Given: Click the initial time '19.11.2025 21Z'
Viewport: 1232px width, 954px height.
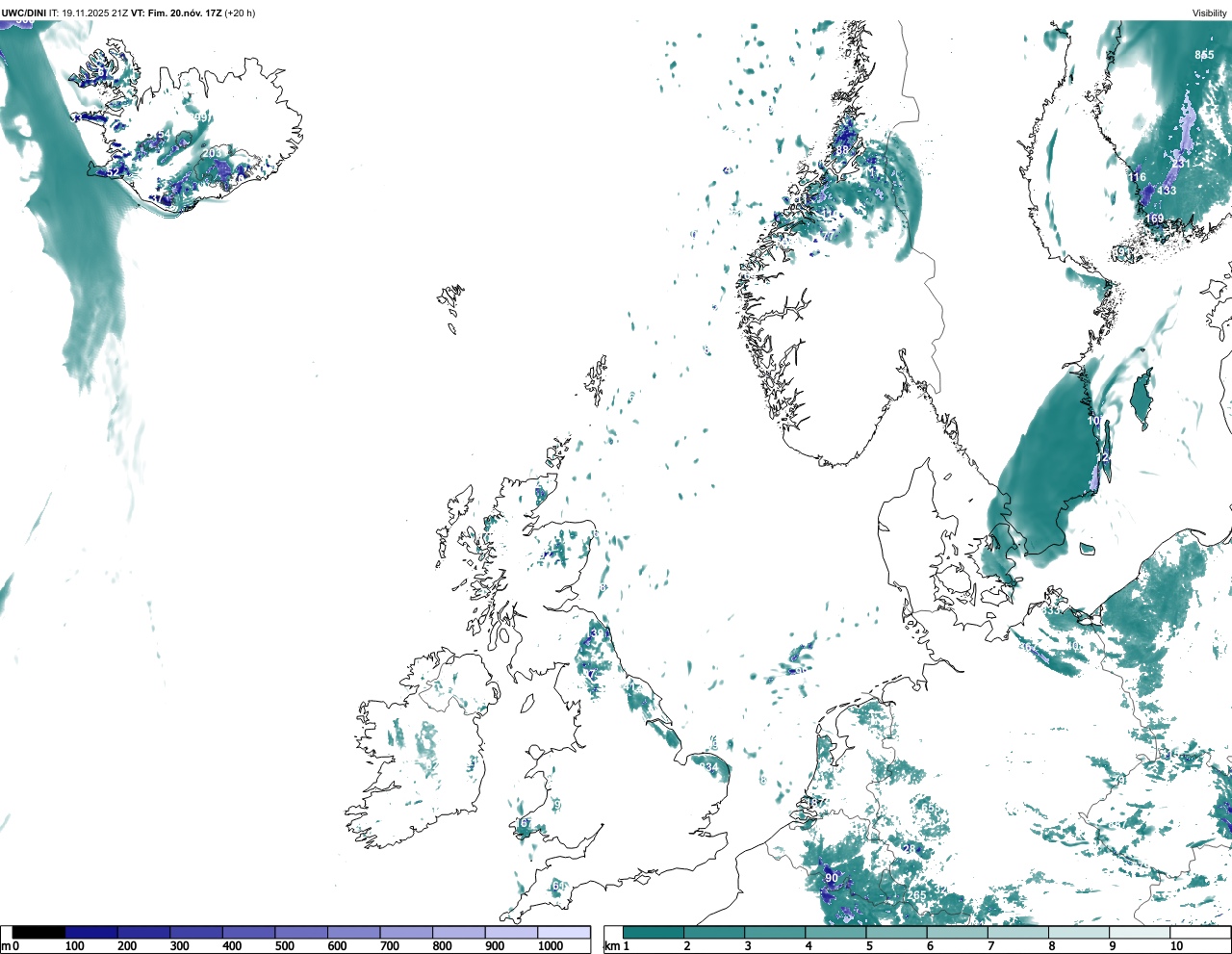Looking at the screenshot, I should tap(95, 13).
